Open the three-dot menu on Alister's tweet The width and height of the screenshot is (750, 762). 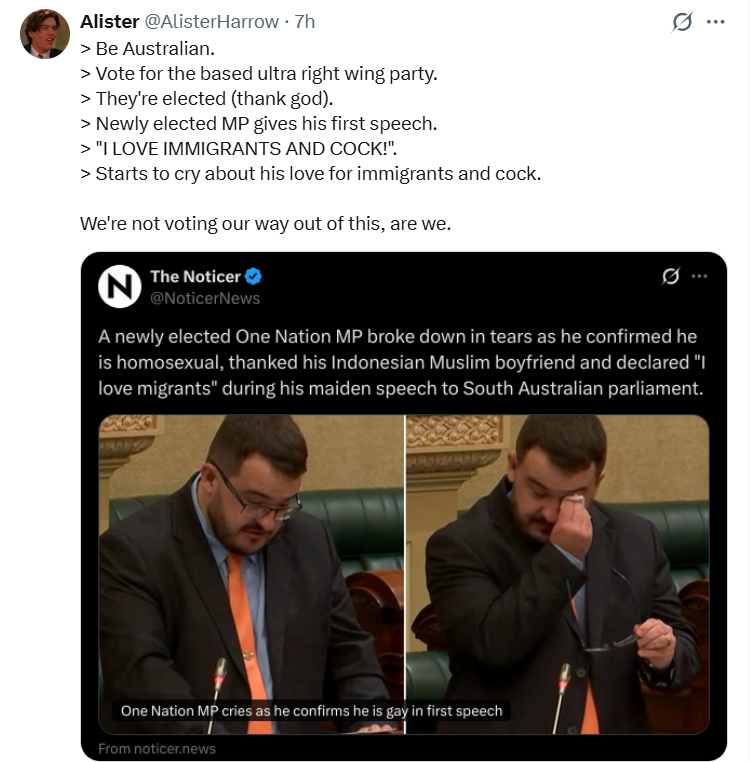[715, 22]
